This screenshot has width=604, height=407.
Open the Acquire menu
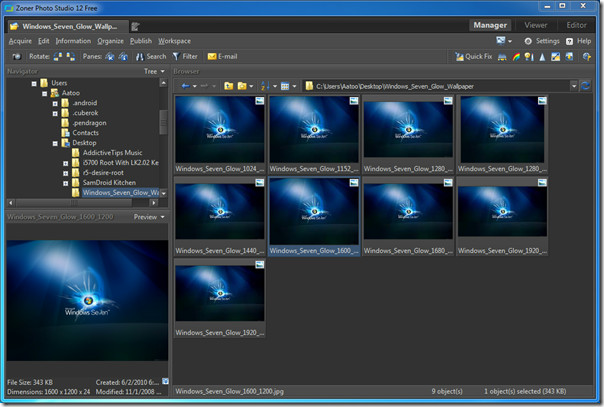[20, 41]
